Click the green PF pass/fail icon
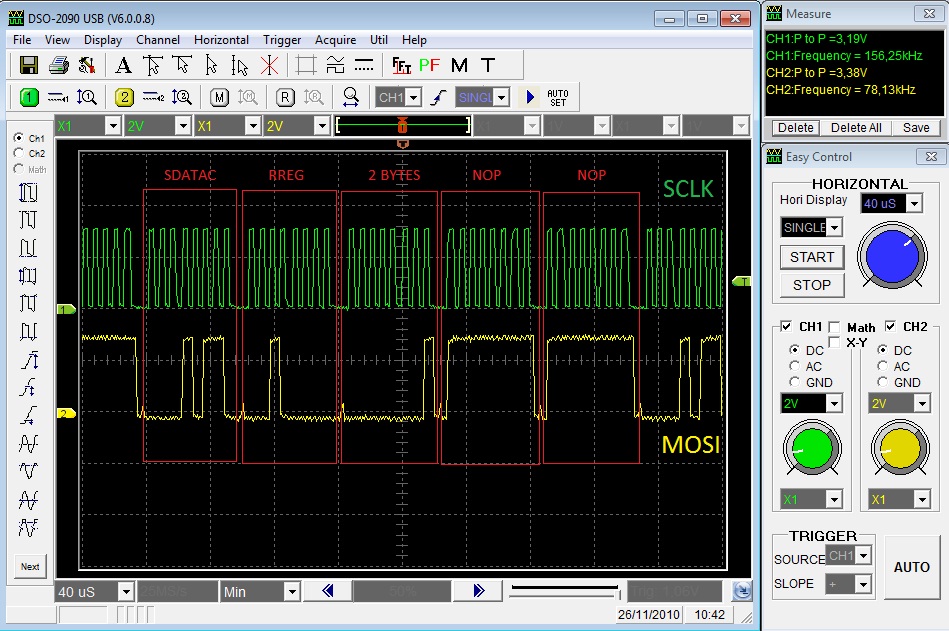 pyautogui.click(x=429, y=65)
